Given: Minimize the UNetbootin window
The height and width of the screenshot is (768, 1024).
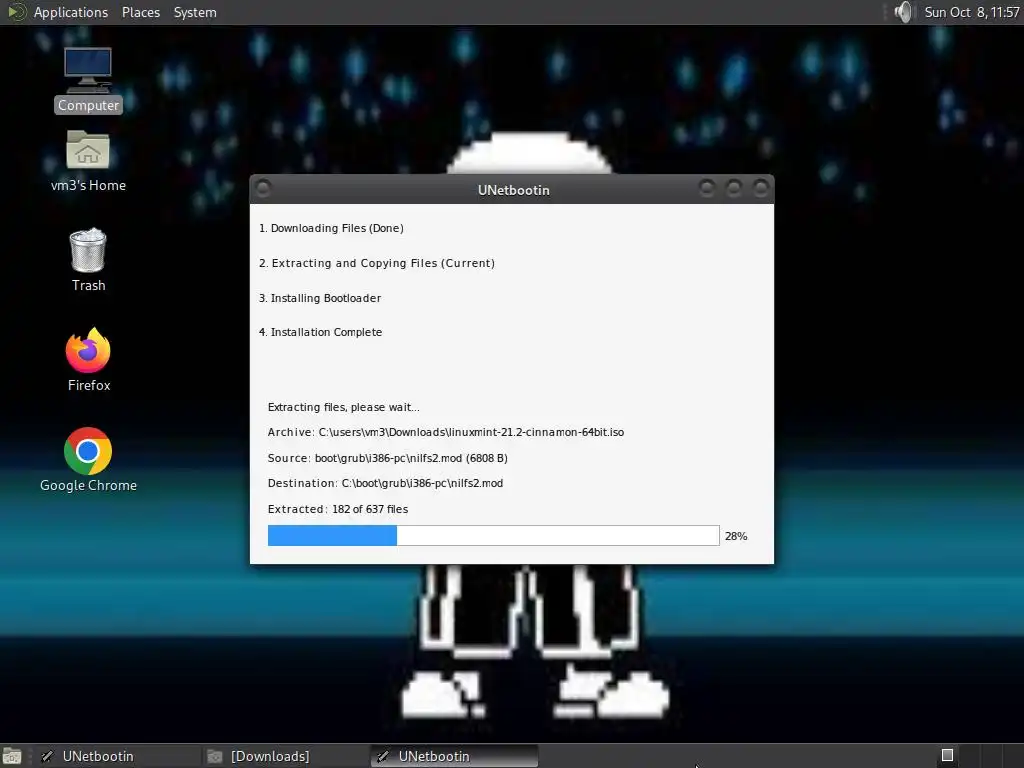Looking at the screenshot, I should click(x=707, y=189).
